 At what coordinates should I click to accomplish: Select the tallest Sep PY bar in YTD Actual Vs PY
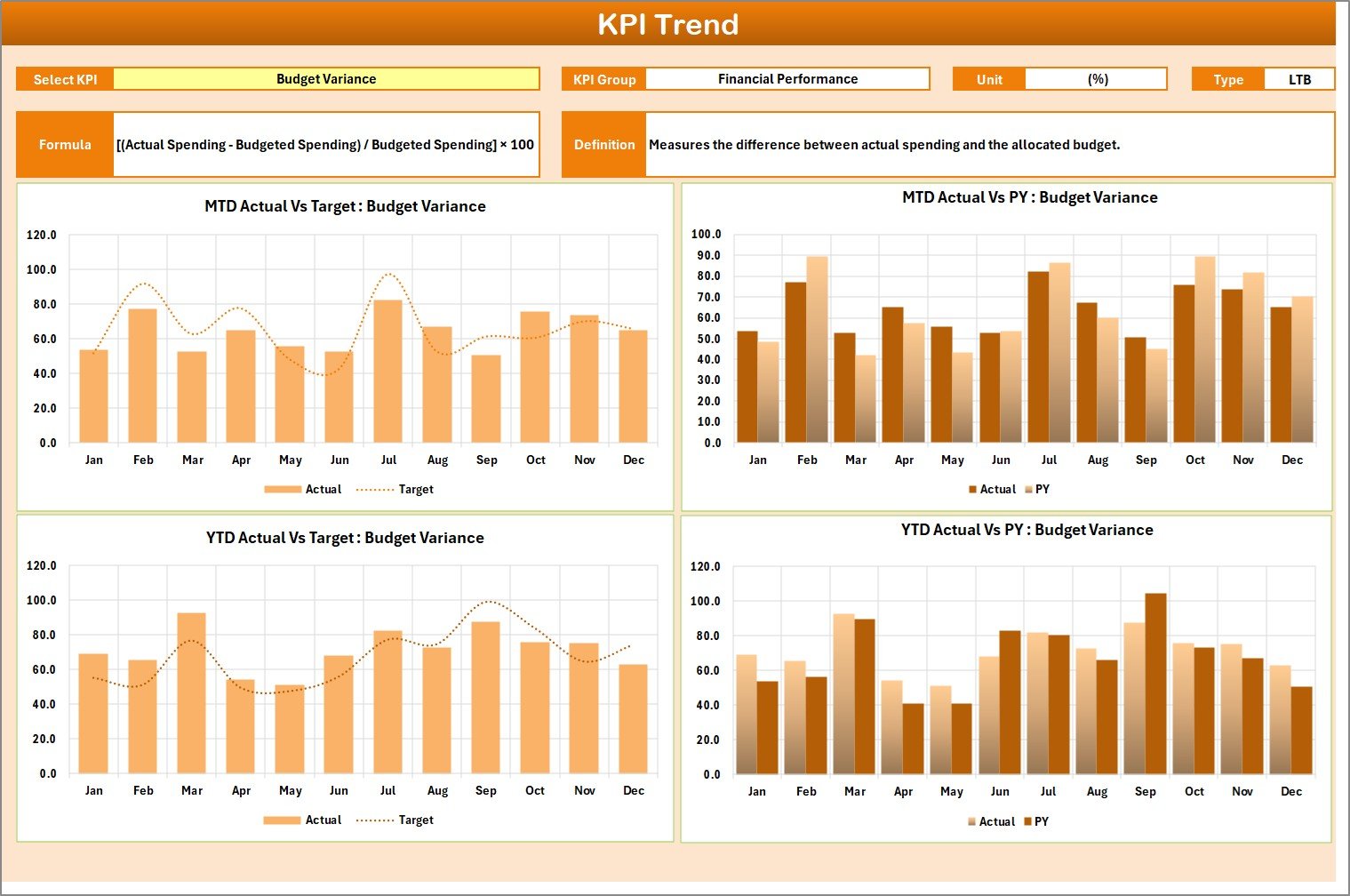(x=1155, y=684)
